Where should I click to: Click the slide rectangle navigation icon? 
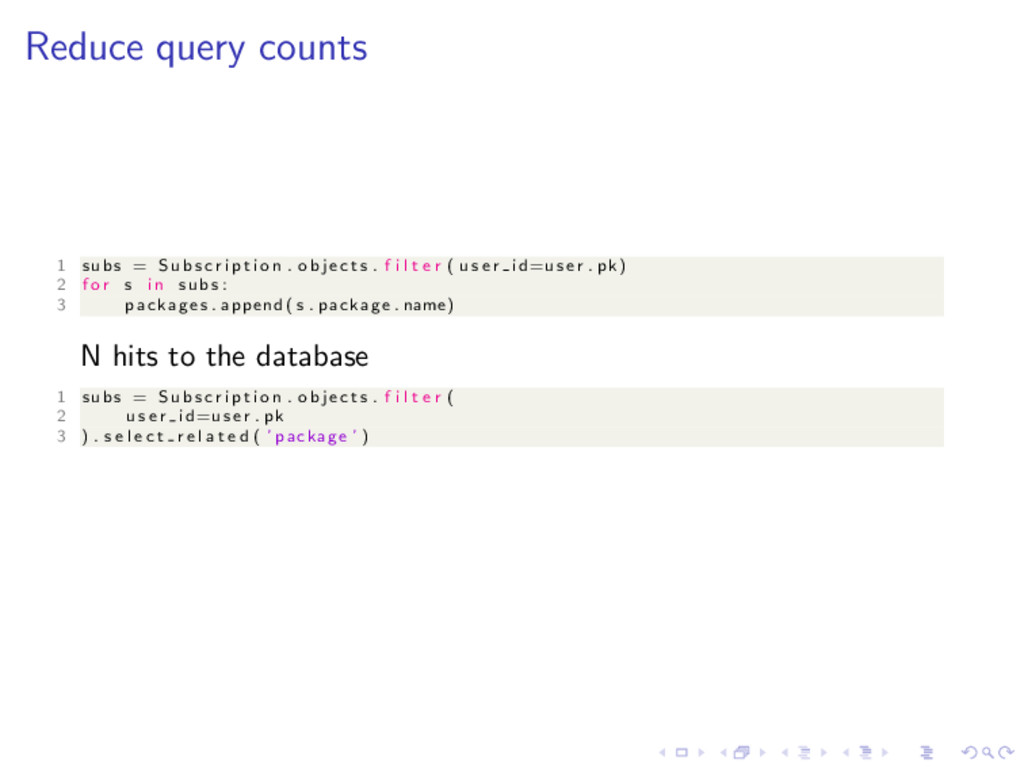click(681, 753)
